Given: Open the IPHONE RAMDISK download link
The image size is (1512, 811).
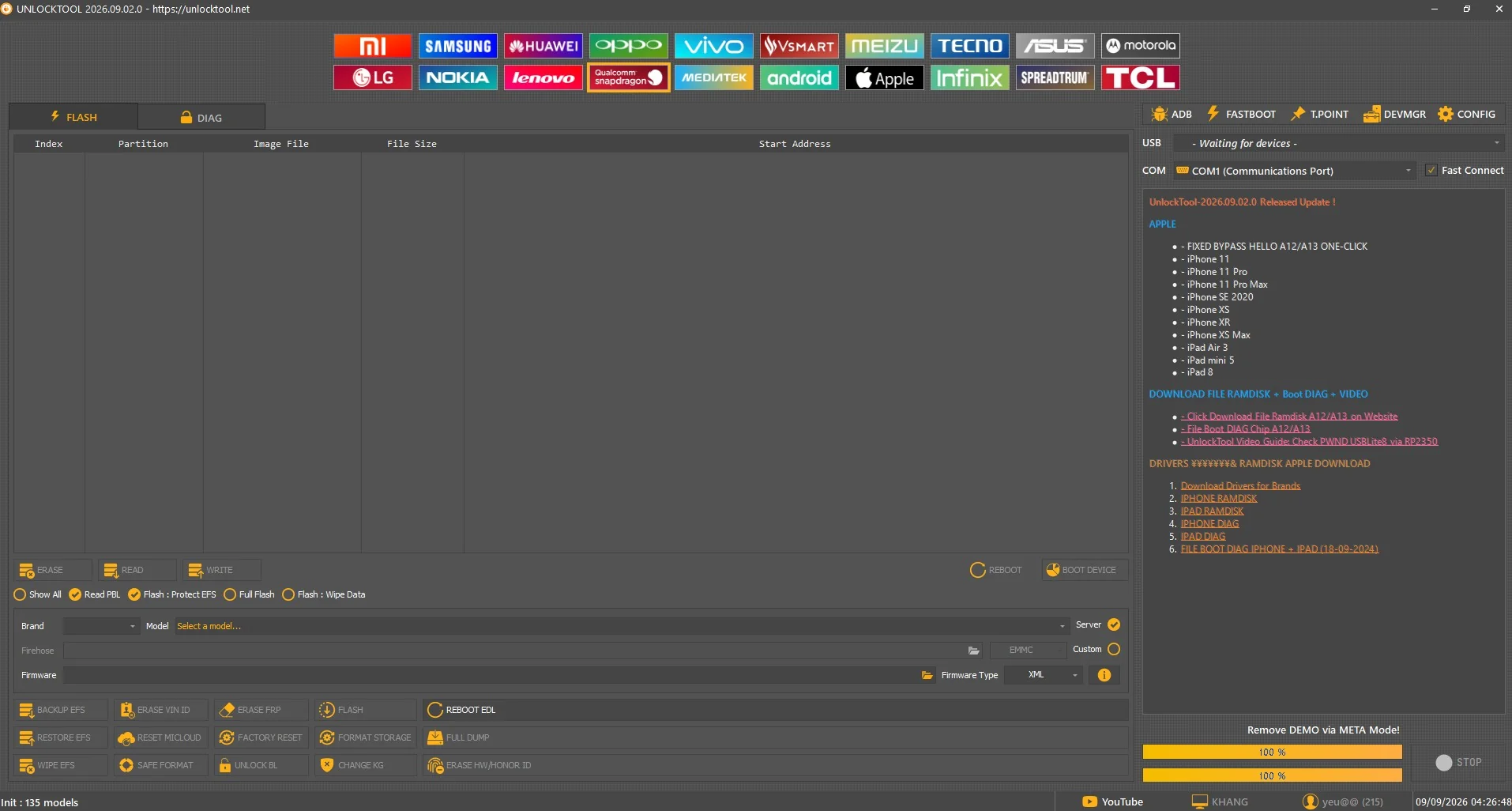Looking at the screenshot, I should click(1218, 498).
